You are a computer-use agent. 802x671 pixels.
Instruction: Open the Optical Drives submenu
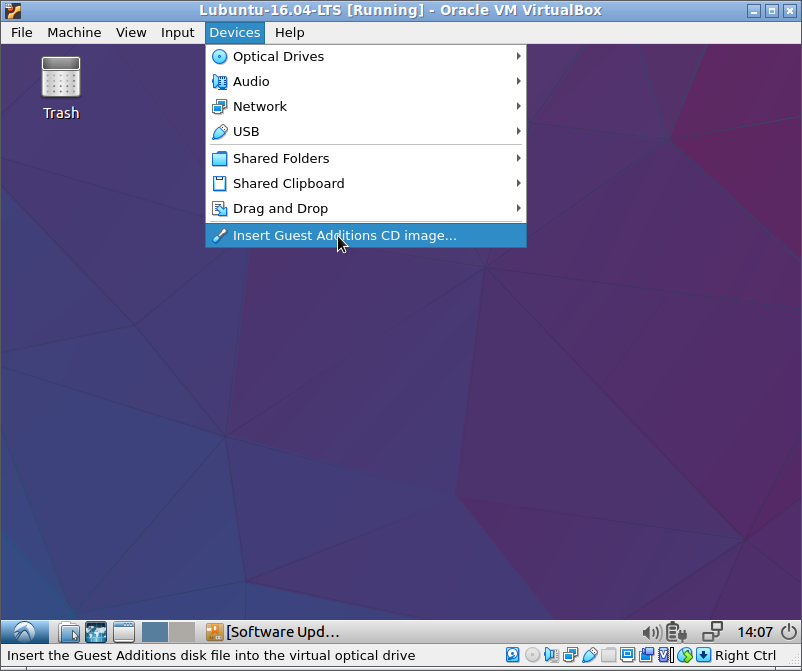[366, 56]
